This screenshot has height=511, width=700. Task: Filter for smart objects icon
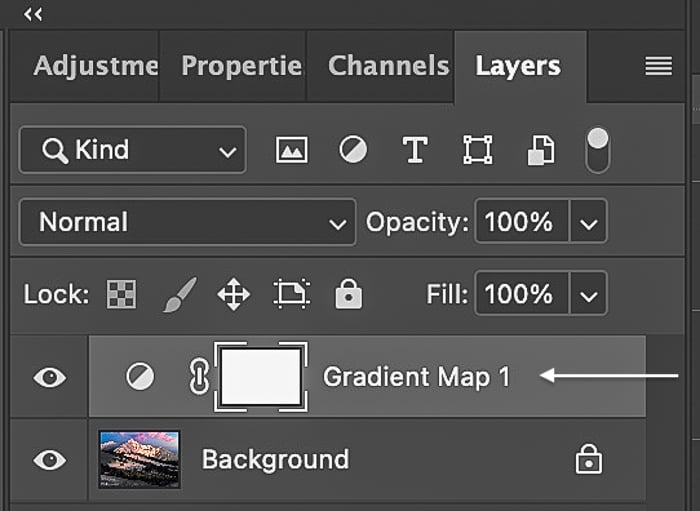(541, 150)
